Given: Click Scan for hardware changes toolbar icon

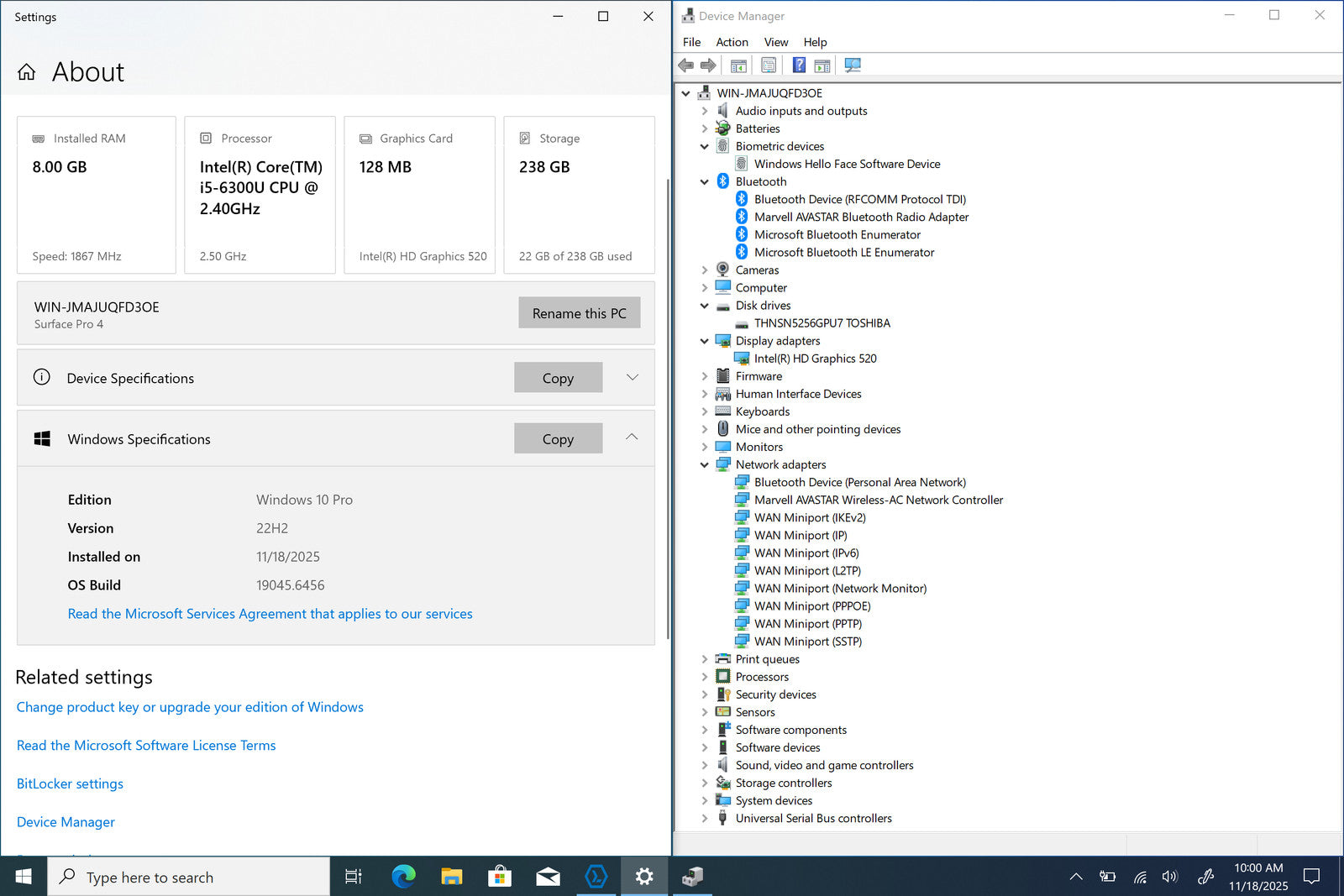Looking at the screenshot, I should click(x=853, y=65).
